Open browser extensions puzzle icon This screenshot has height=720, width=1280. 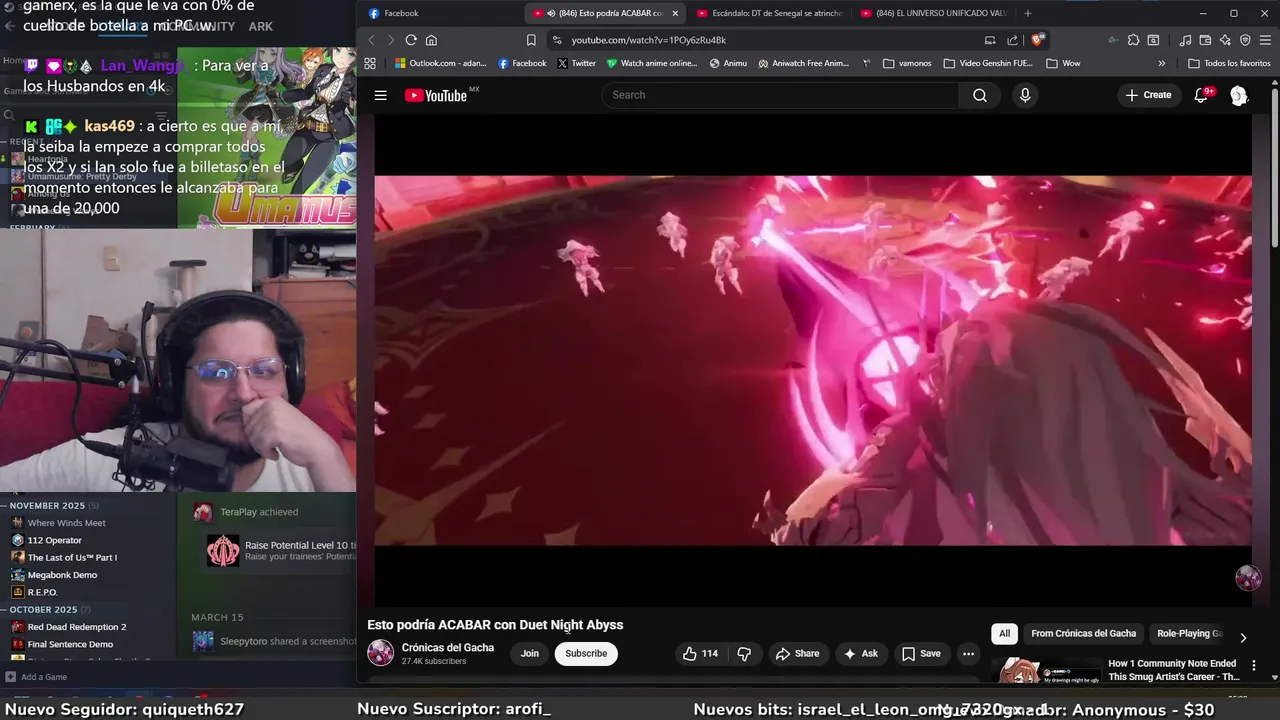coord(1133,40)
